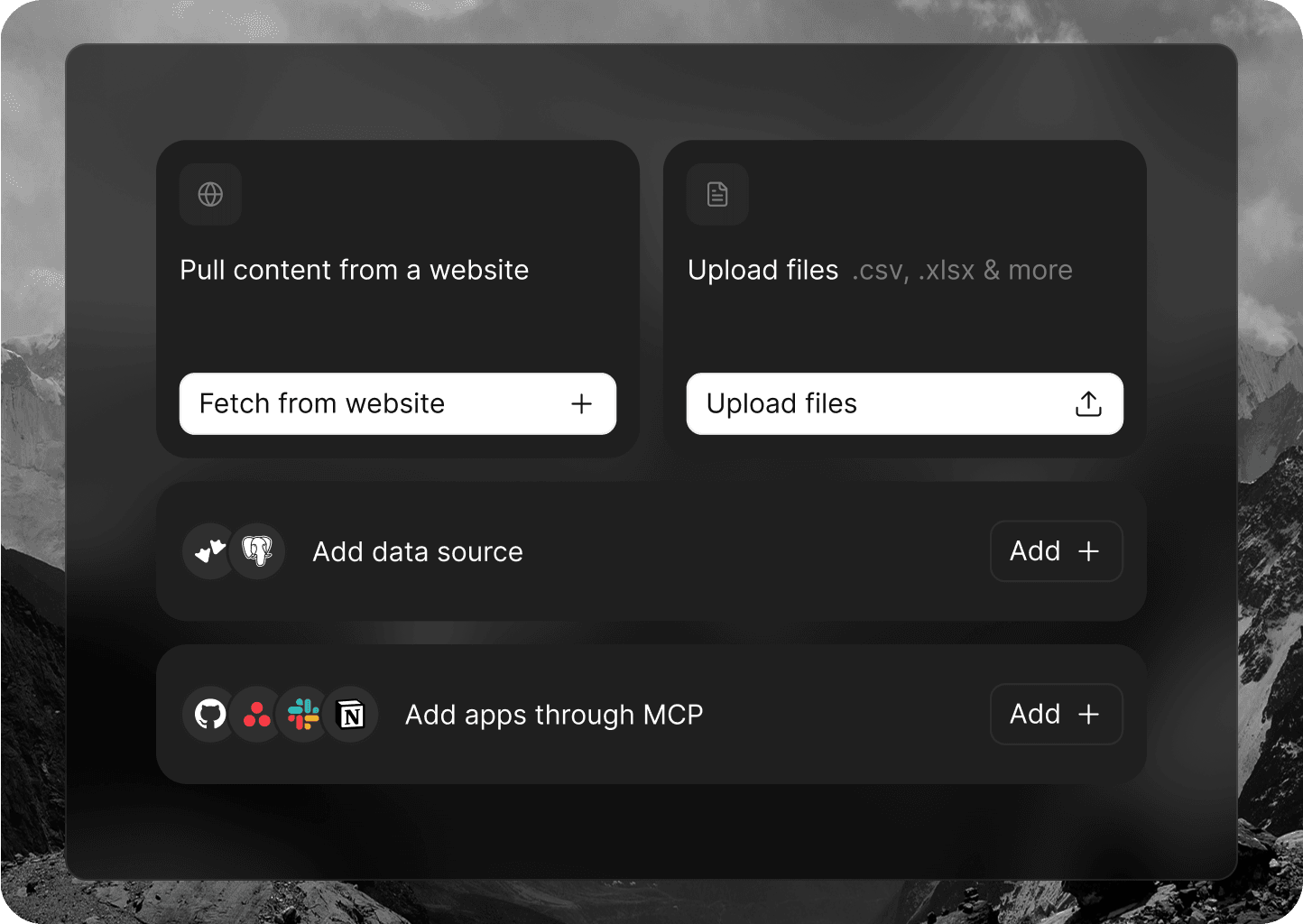Click Add next to Add data source
The image size is (1303, 924).
1056,550
